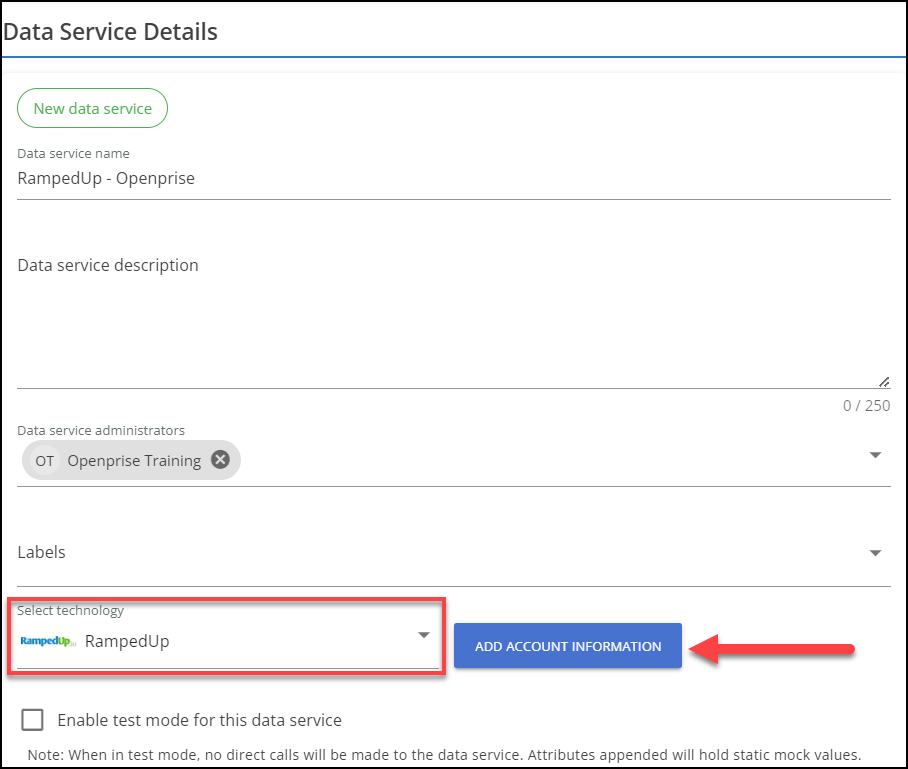Click the 0 / 250 character counter
Viewport: 908px width, 769px height.
pyautogui.click(x=866, y=406)
